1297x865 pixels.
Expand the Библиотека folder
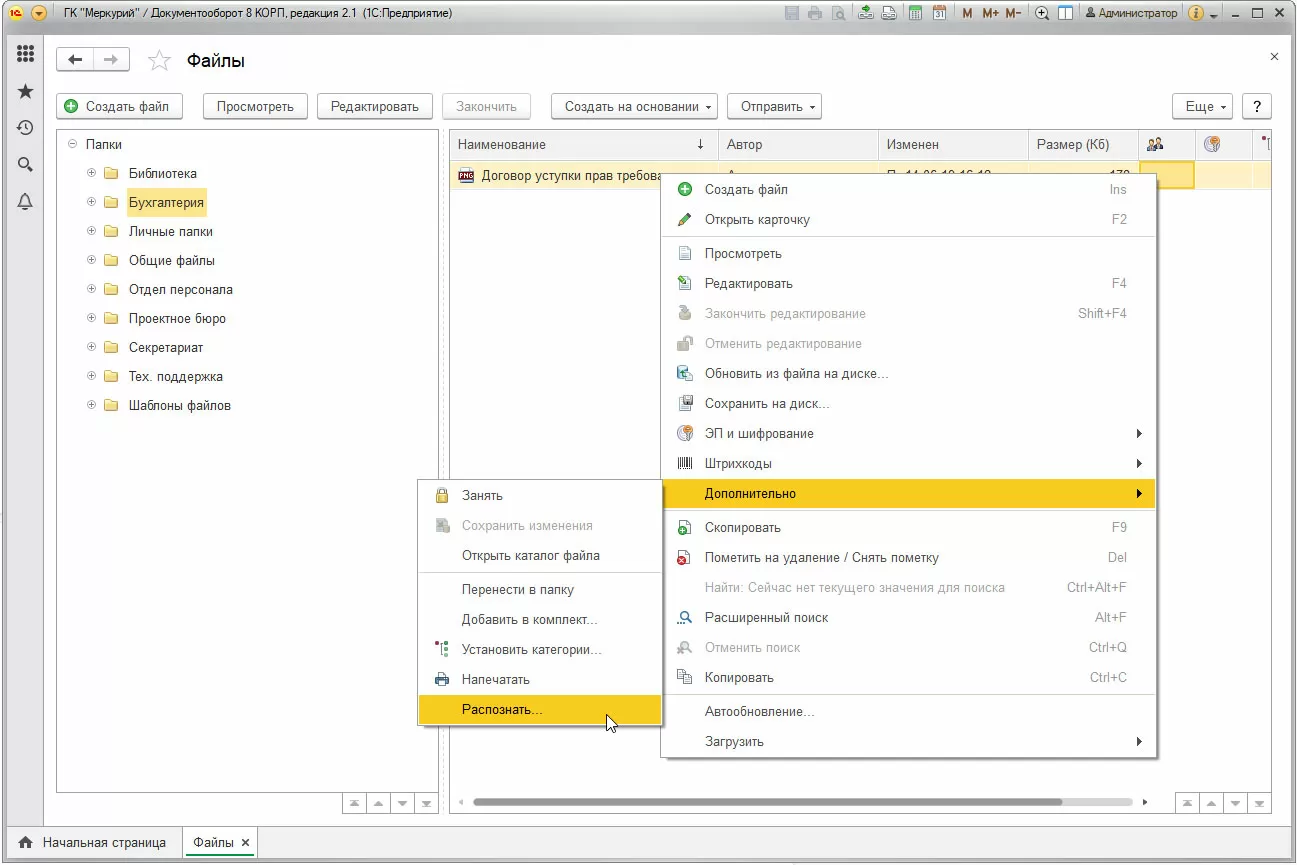(92, 173)
